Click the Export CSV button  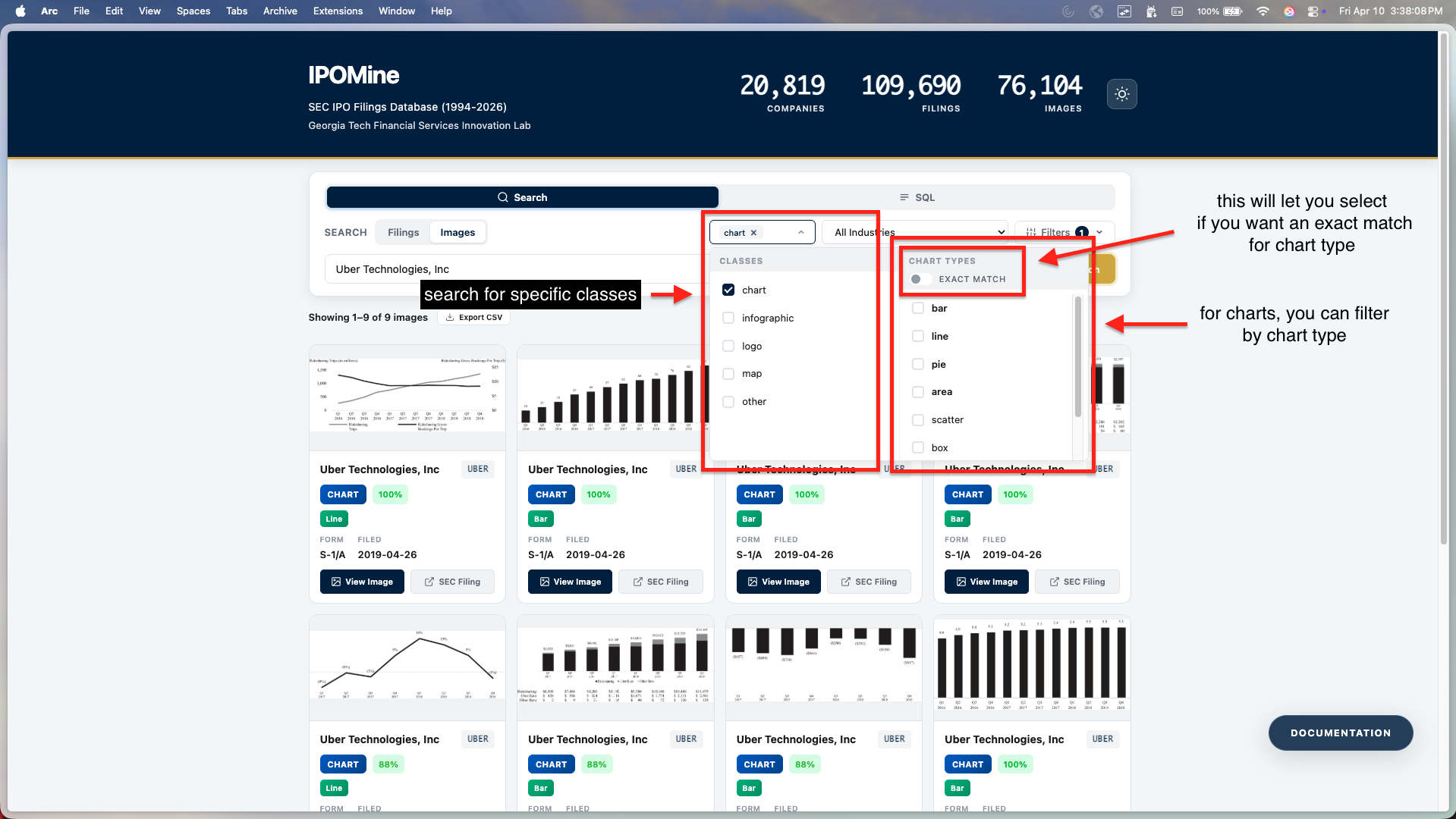[473, 317]
